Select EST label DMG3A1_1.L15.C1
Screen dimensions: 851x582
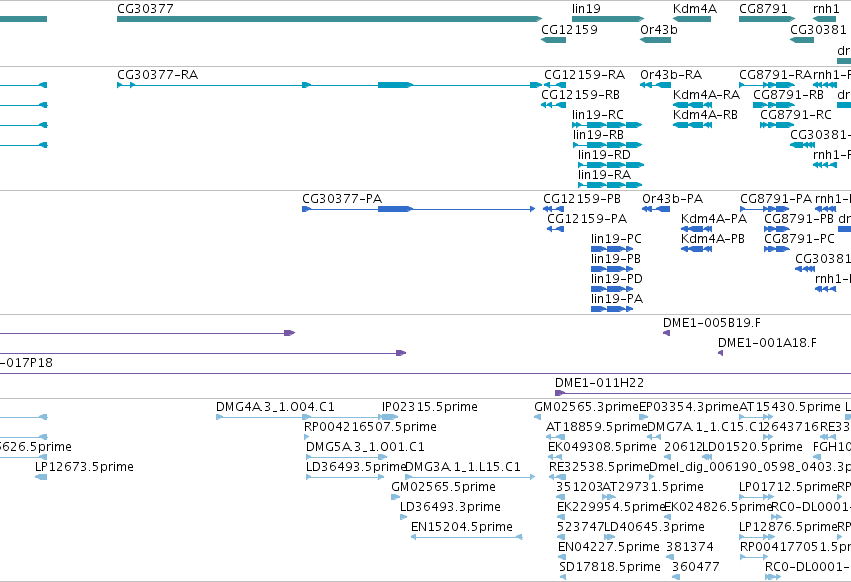[463, 467]
